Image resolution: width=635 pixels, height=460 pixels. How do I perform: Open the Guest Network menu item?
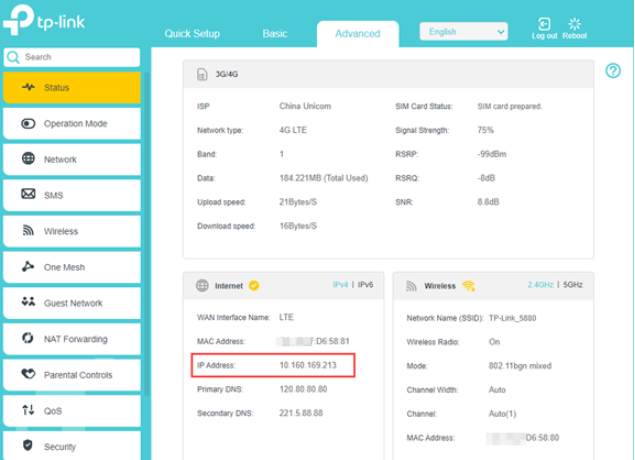(72, 303)
